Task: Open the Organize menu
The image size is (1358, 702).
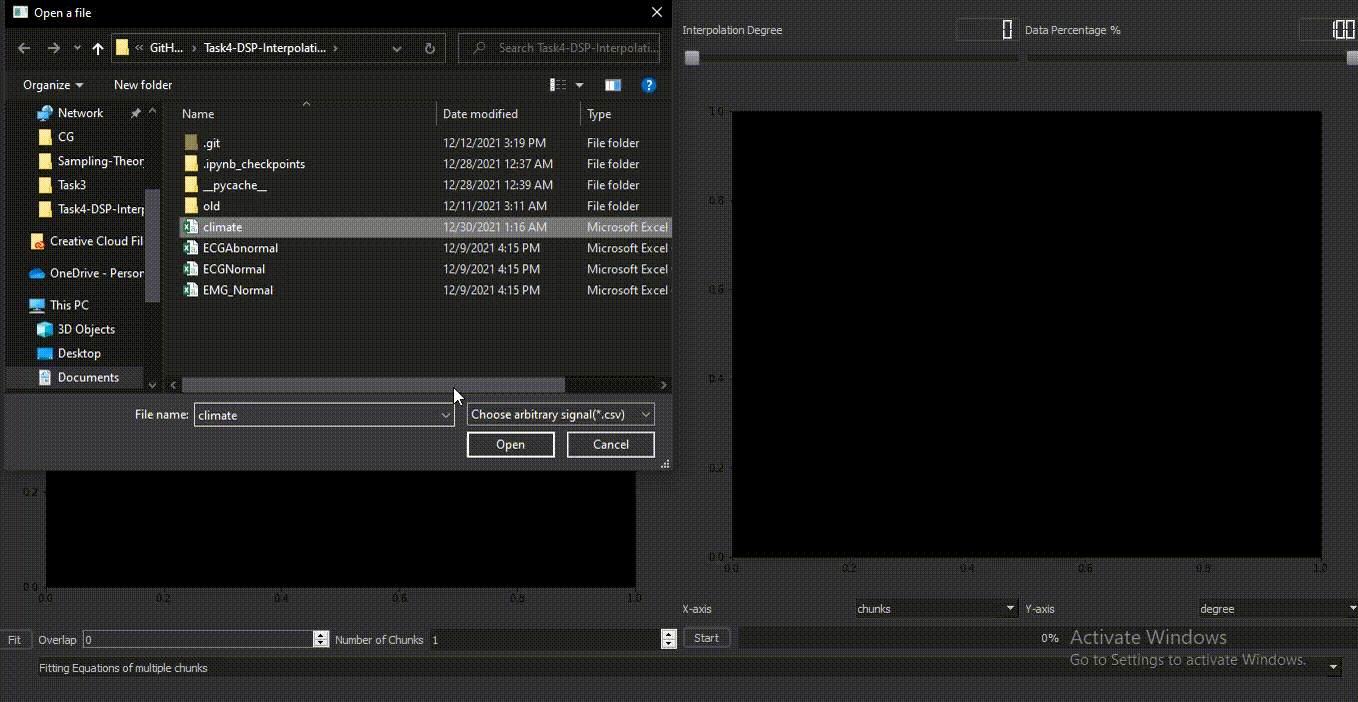Action: (53, 85)
